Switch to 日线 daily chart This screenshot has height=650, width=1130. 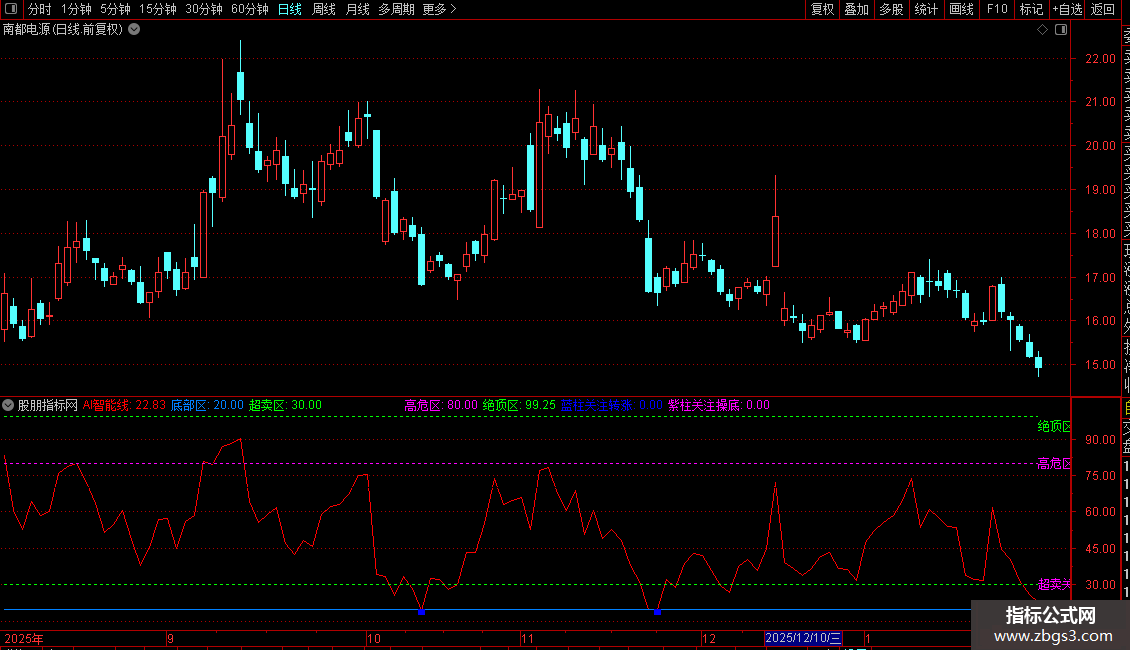(290, 9)
